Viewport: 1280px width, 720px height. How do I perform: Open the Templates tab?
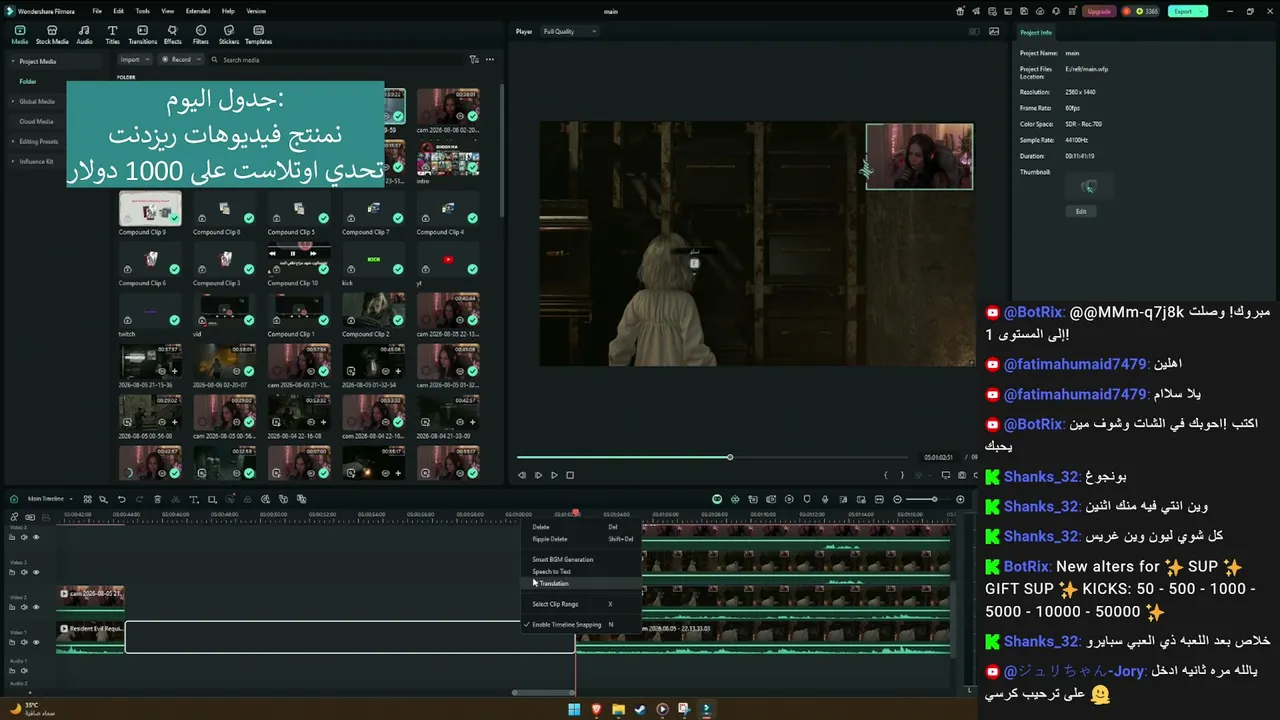coord(258,34)
